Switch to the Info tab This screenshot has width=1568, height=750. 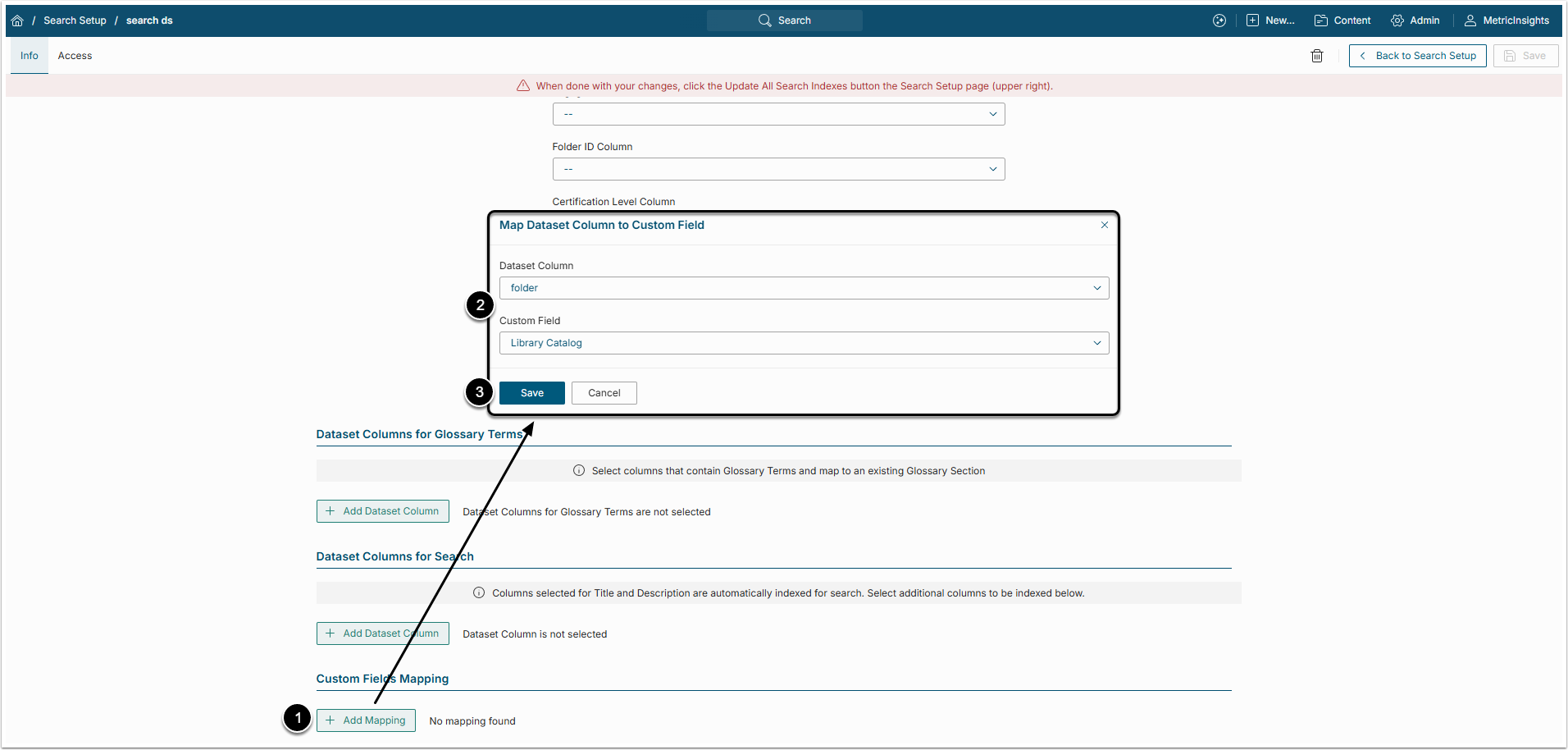point(30,56)
